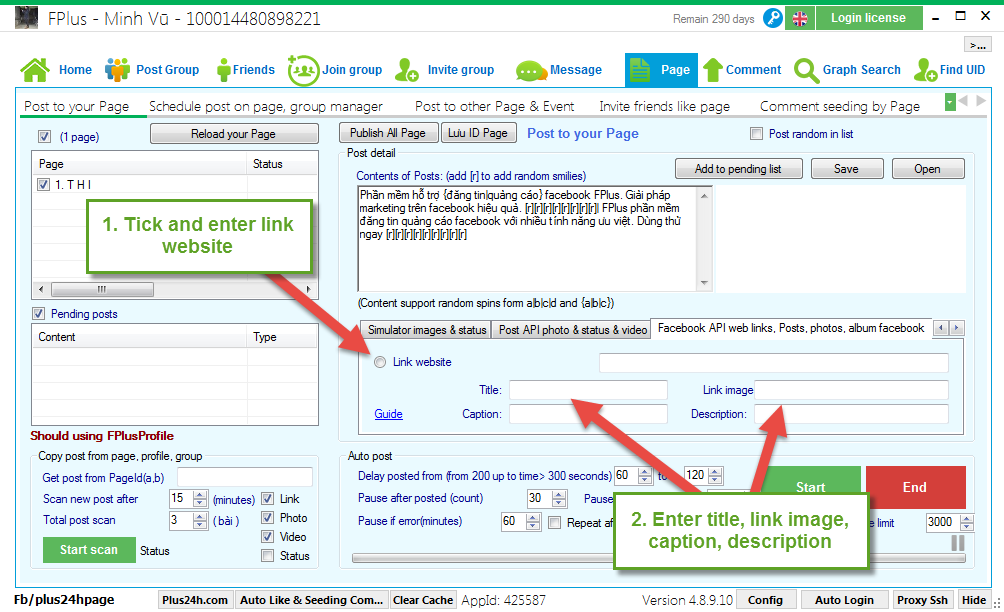
Task: Increase Scan new post after minutes value
Action: point(200,495)
